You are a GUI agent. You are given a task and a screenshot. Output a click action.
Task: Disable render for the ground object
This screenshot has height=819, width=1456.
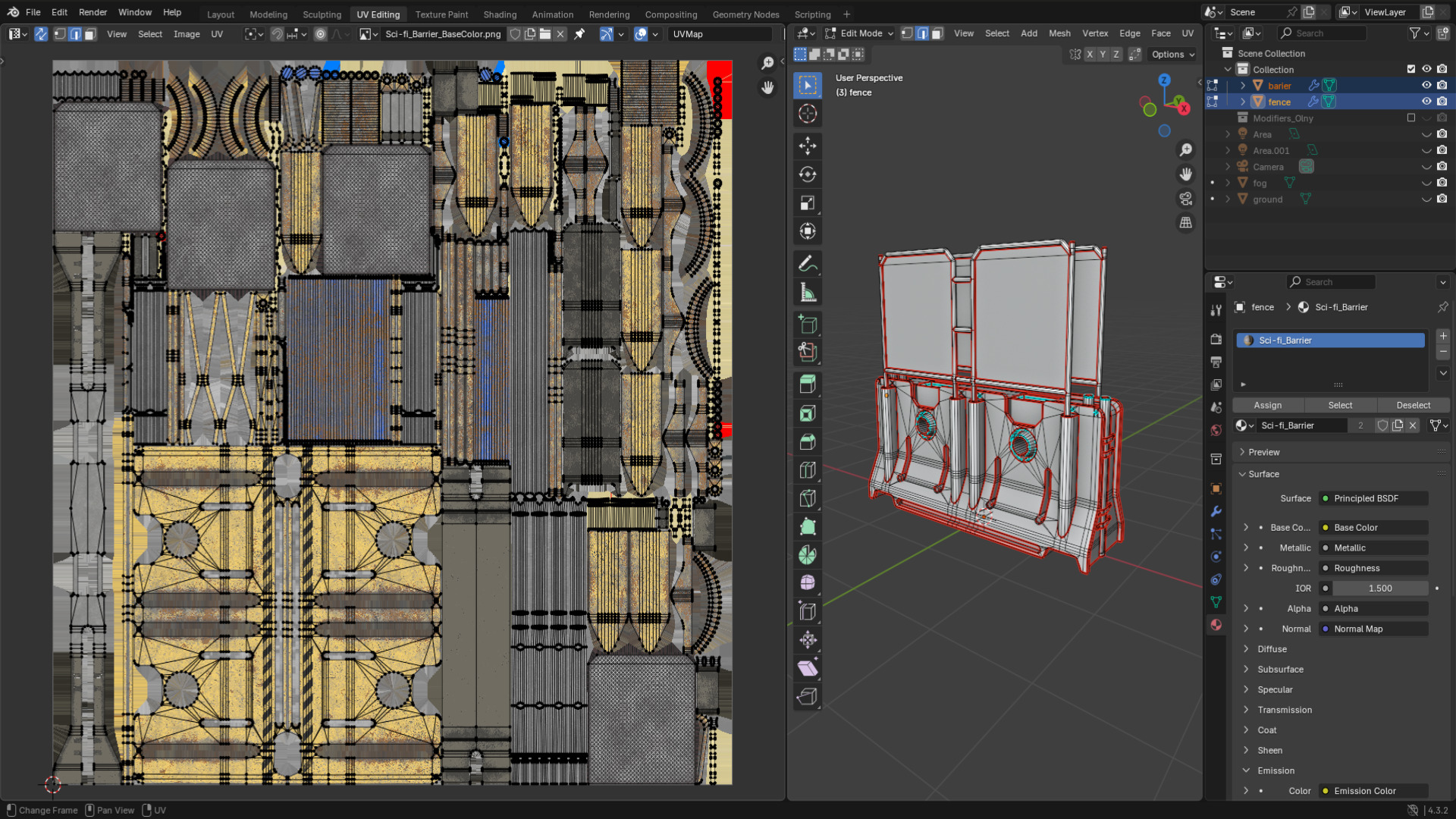(x=1442, y=199)
